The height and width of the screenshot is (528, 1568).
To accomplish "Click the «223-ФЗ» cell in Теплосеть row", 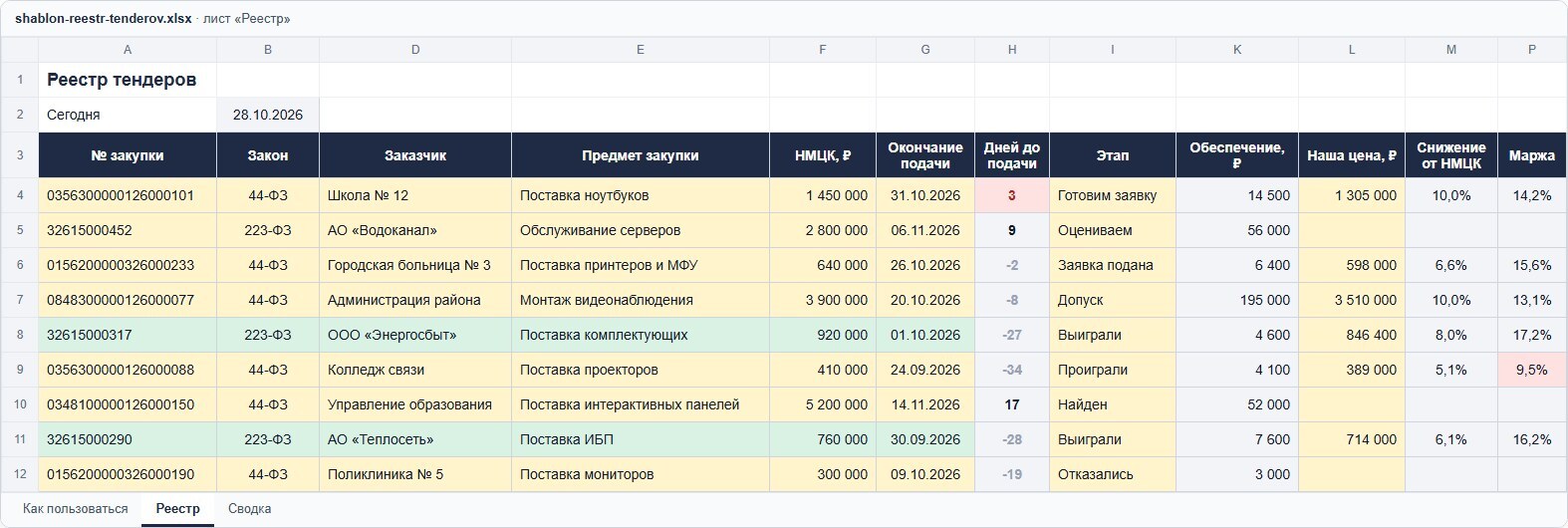I will [x=268, y=439].
